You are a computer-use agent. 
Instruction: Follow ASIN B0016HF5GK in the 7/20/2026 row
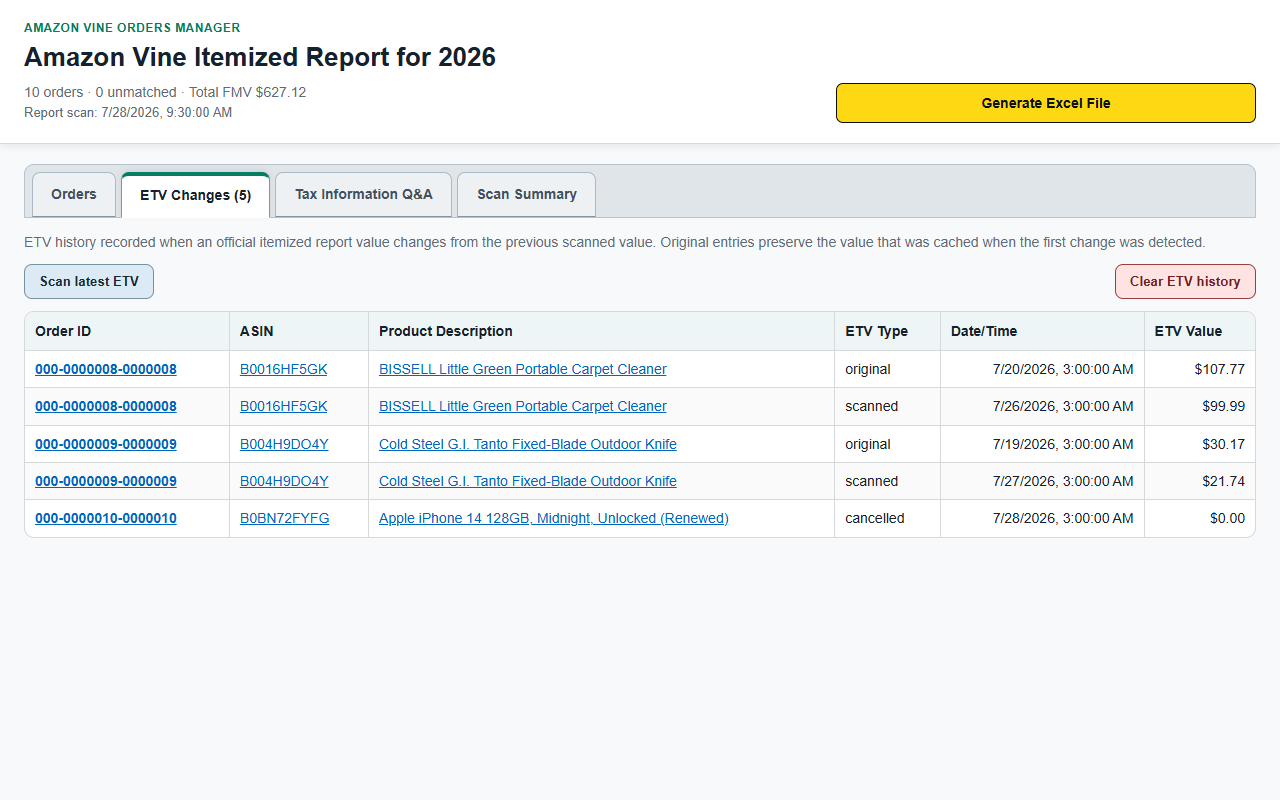[x=284, y=369]
